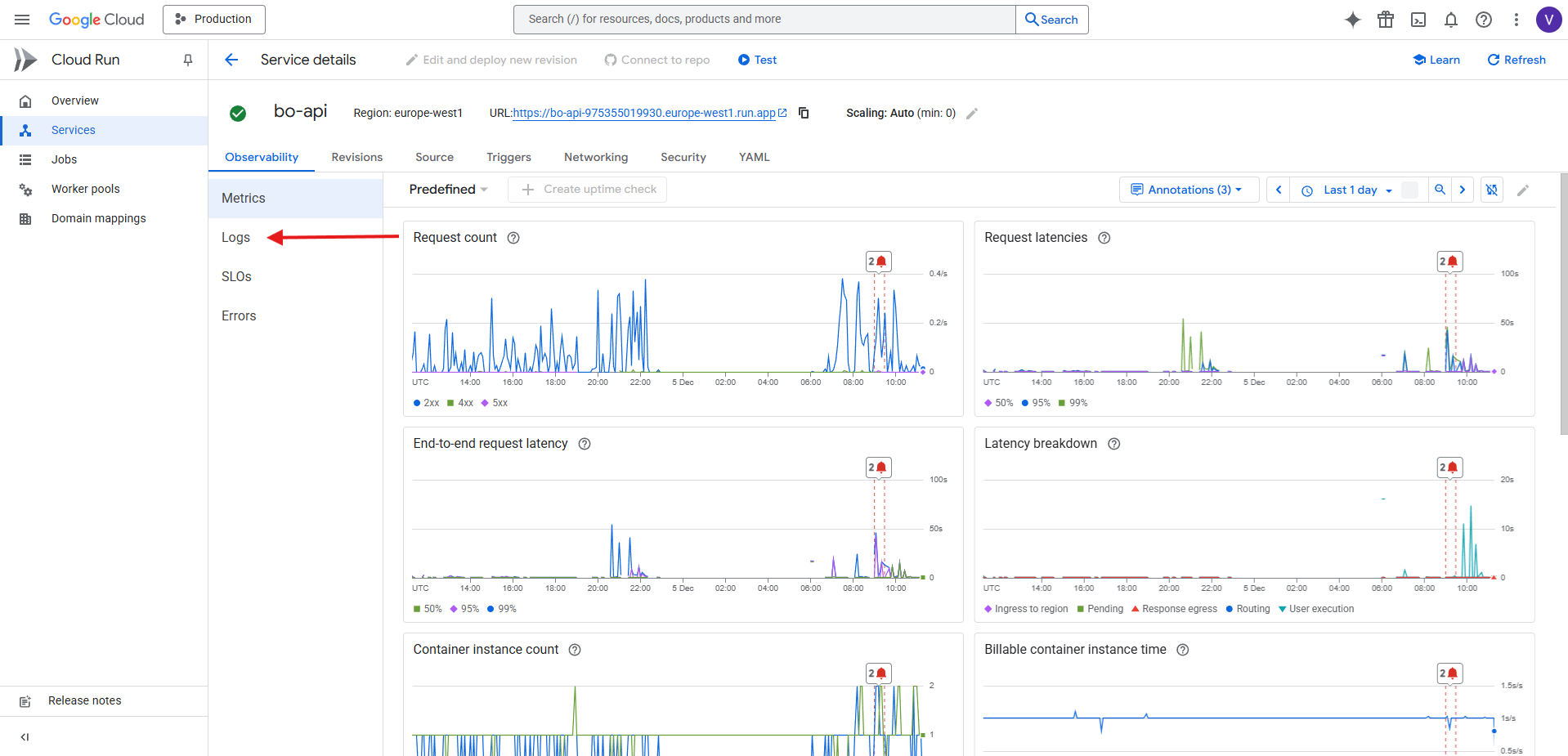Click the copy URL icon next to bo-api link
The width and height of the screenshot is (1568, 756).
point(804,113)
